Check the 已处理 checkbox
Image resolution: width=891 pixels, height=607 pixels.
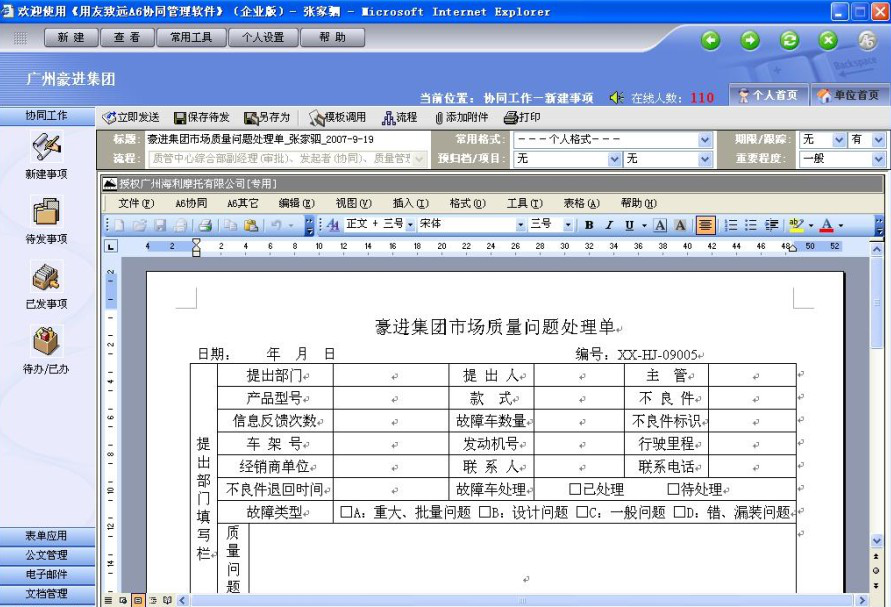coord(575,489)
